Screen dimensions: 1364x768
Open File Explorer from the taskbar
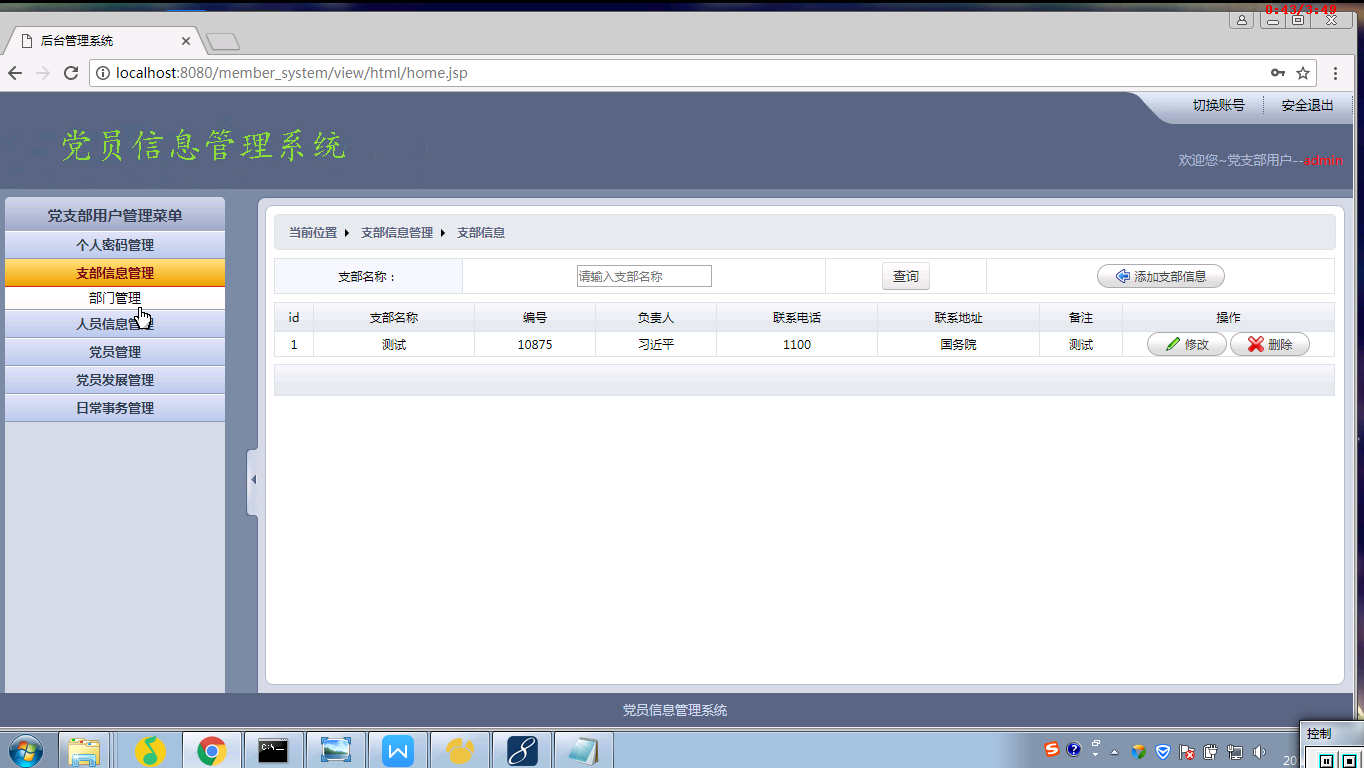(84, 750)
